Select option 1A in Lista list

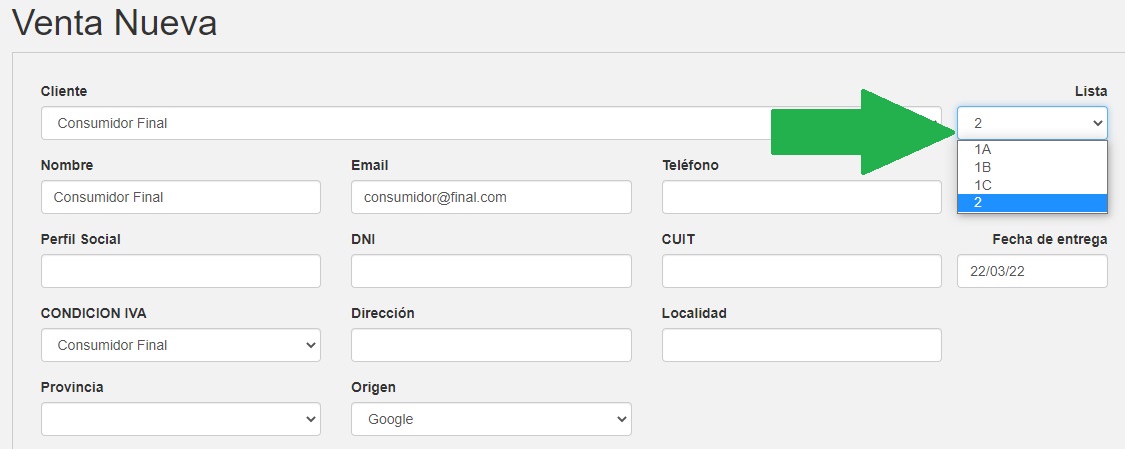1031,149
